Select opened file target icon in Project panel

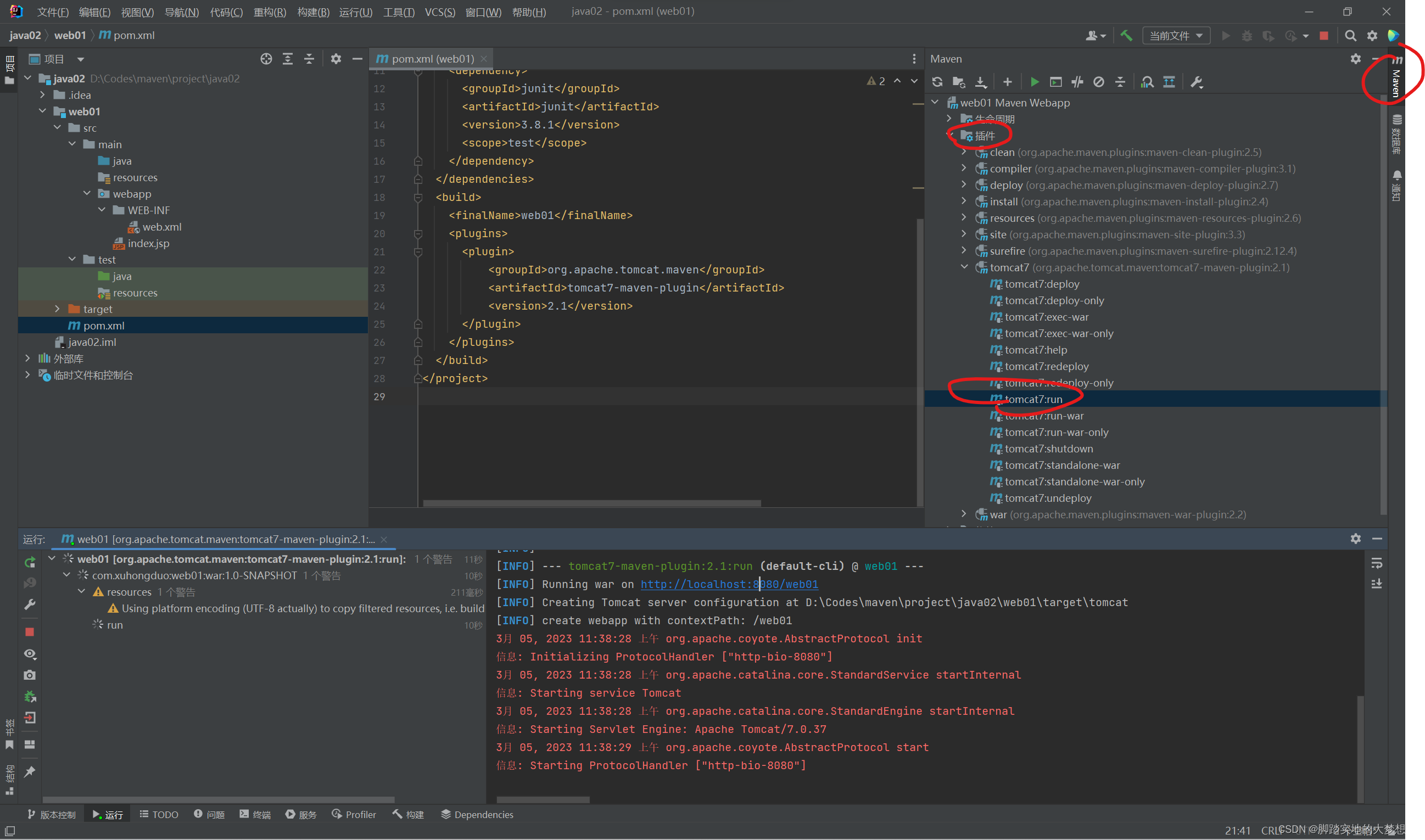[x=266, y=59]
